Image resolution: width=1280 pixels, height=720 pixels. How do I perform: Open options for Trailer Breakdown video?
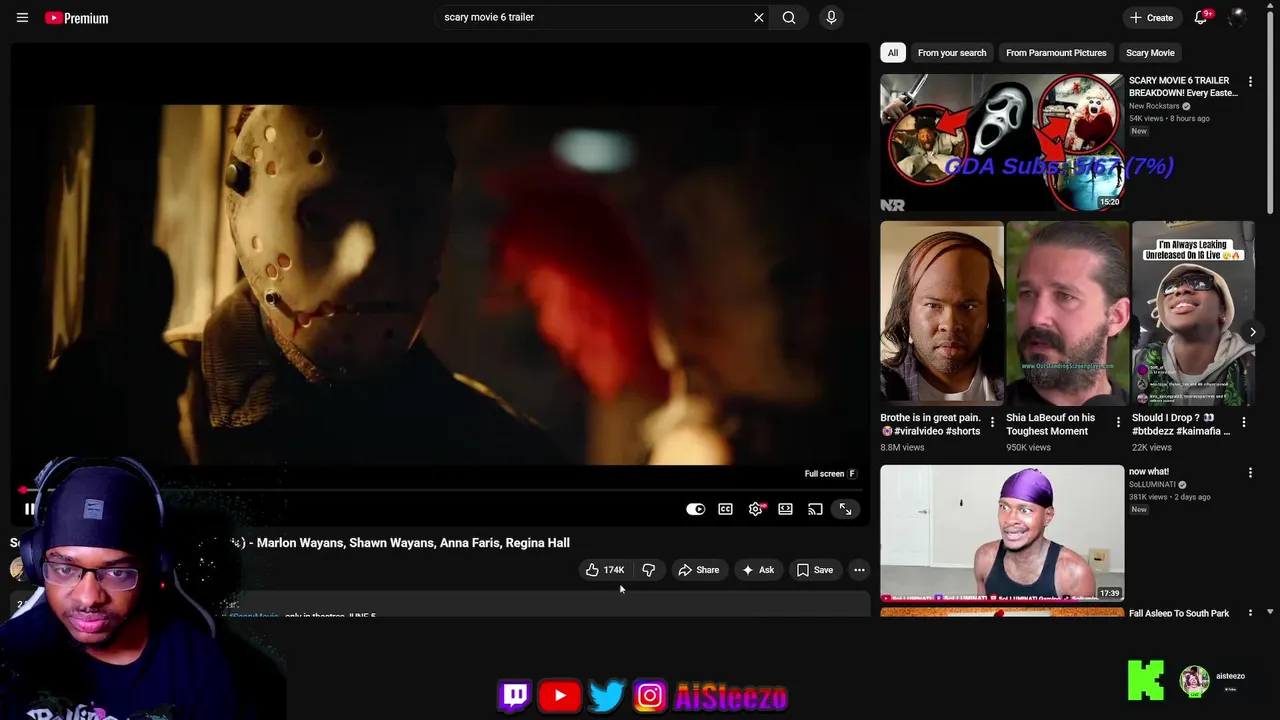1250,82
